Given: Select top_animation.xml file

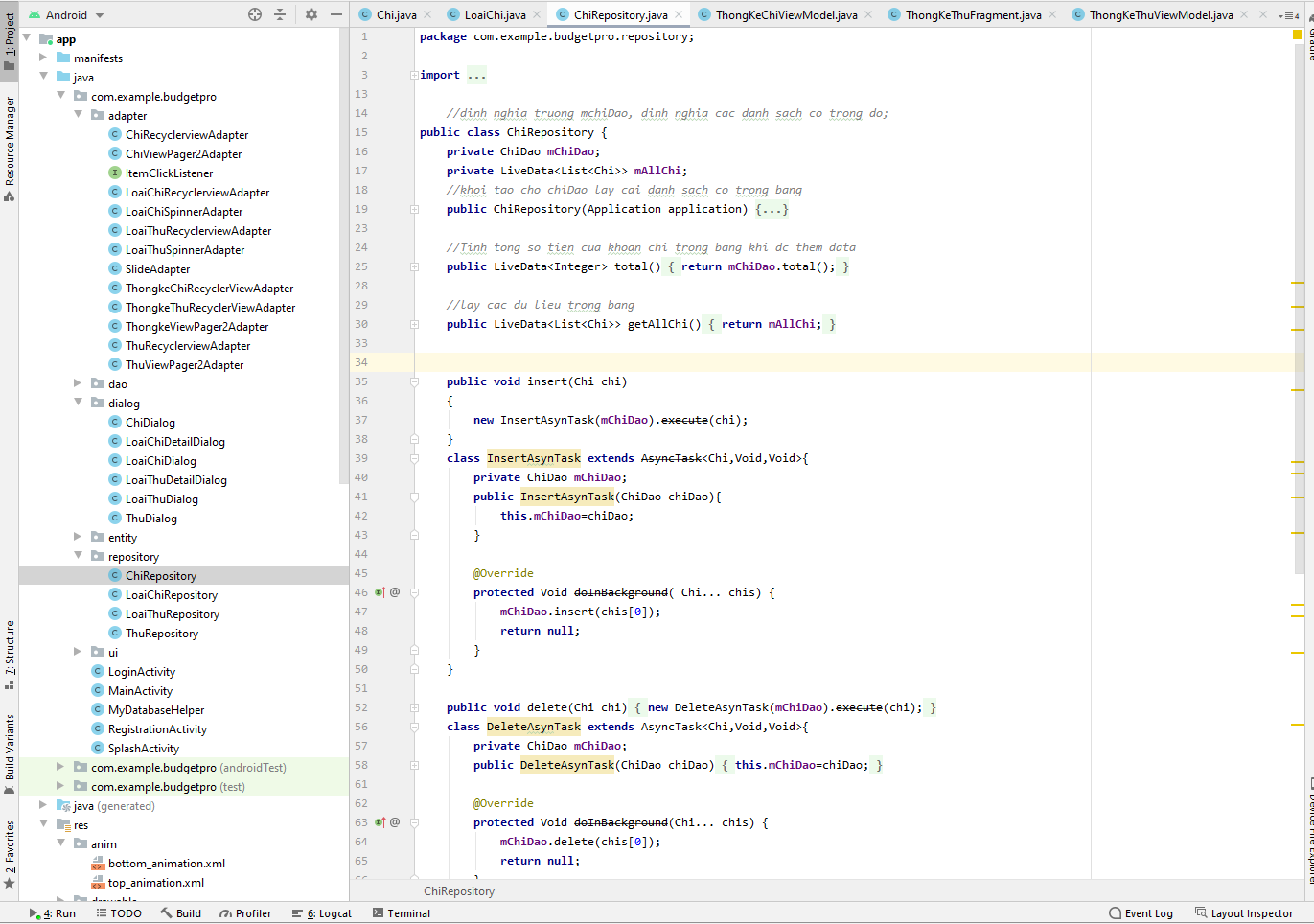Looking at the screenshot, I should (155, 883).
